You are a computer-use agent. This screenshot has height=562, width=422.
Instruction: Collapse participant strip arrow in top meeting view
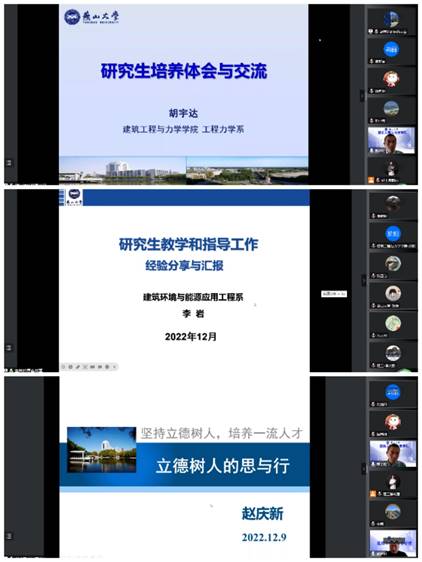click(x=361, y=95)
